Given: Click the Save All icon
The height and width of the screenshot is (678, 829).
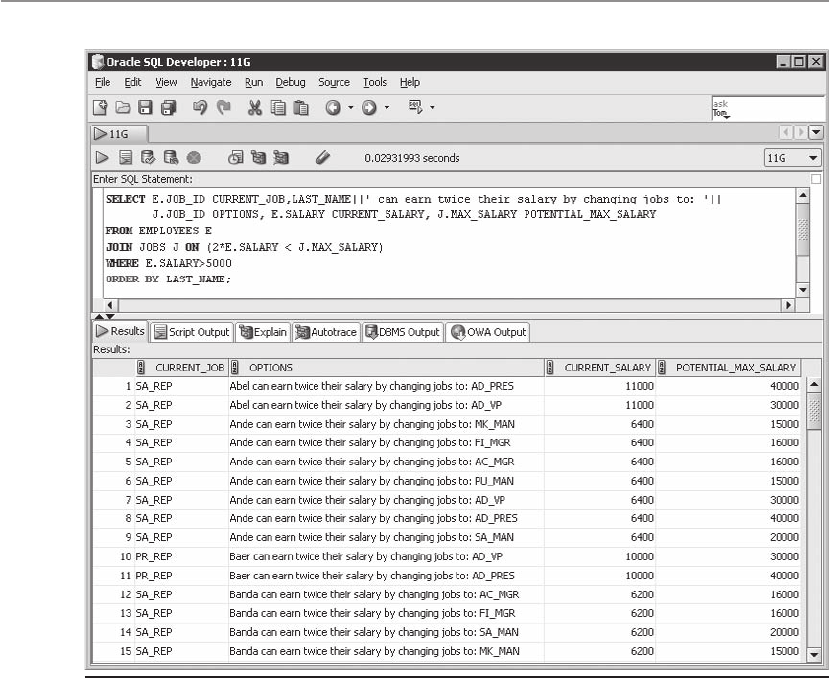Looking at the screenshot, I should tap(169, 107).
